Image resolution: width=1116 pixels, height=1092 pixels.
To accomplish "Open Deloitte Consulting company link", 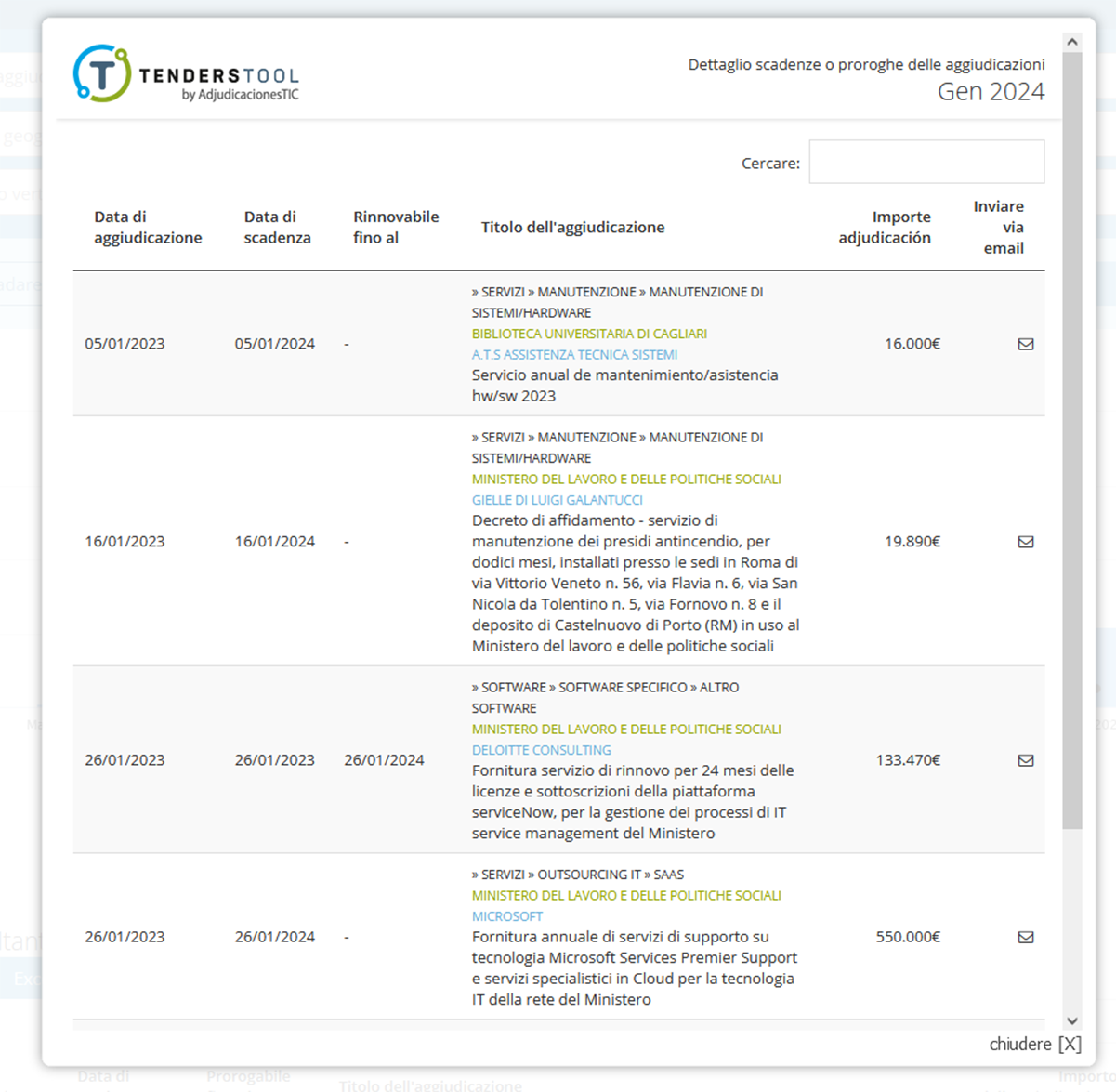I will [542, 750].
